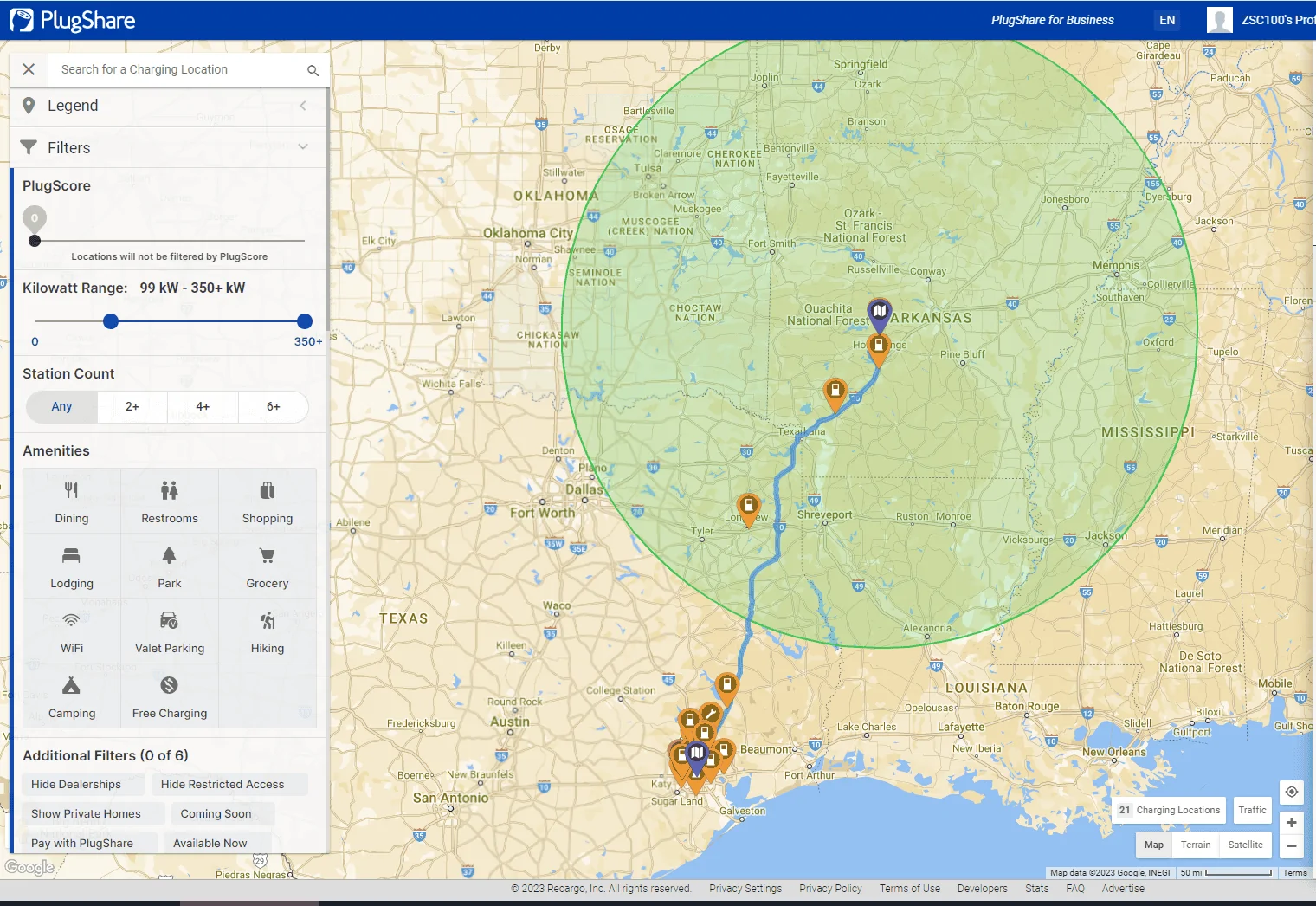Select the Grocery amenity icon
This screenshot has width=1316, height=906.
268,556
